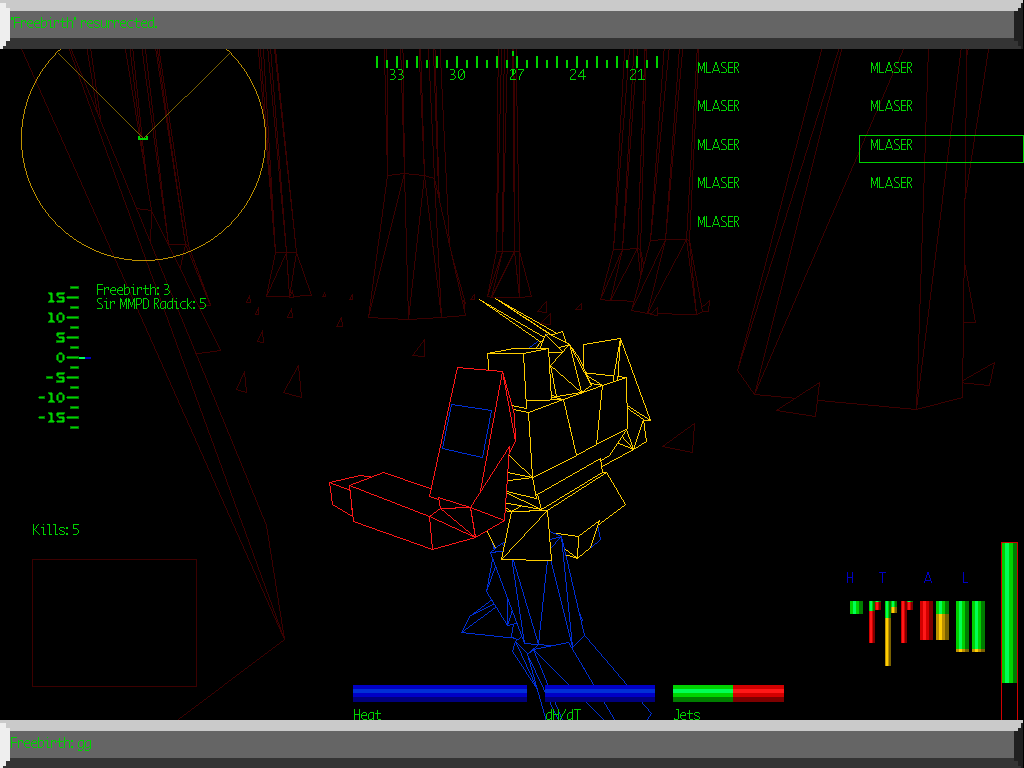Click the Heat bar gauge
Screen dimensions: 1024x768
click(440, 691)
